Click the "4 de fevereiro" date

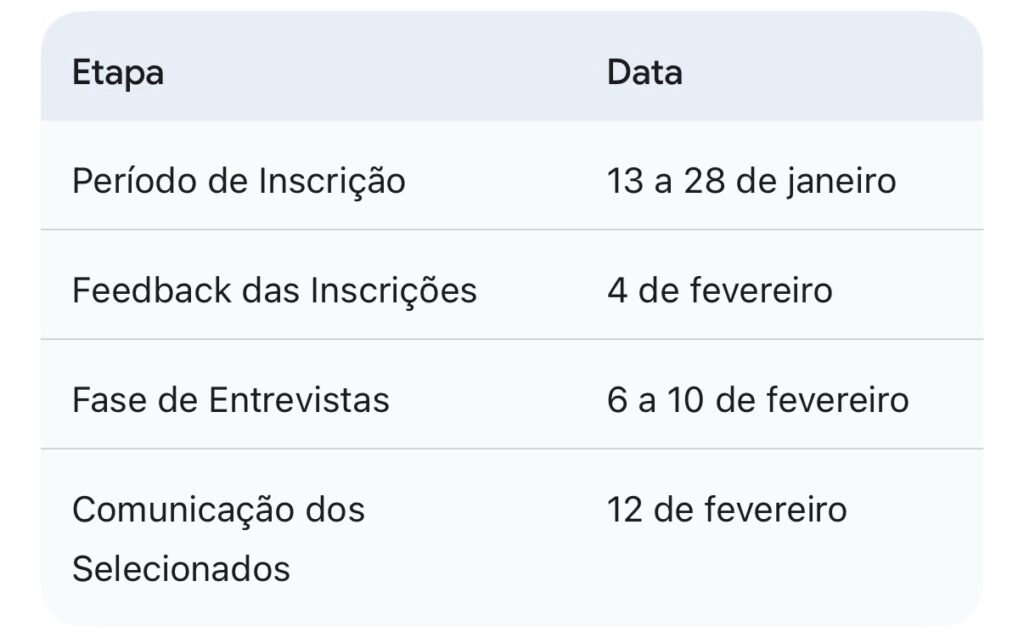(719, 290)
